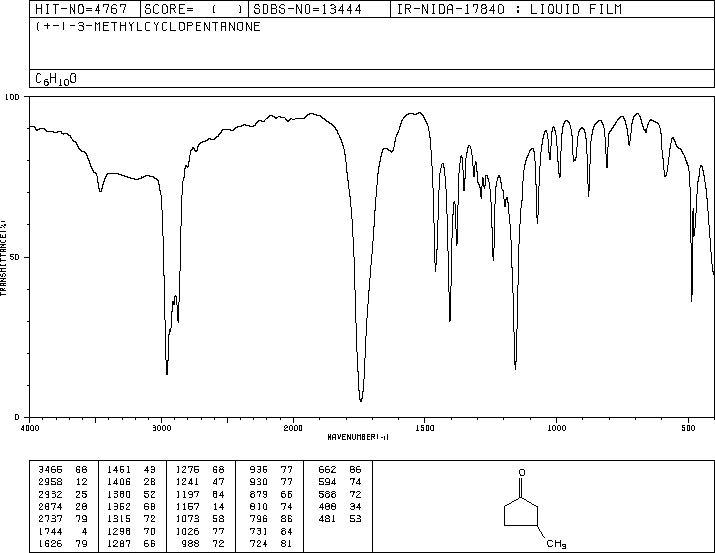Select peak table entry 2737
Image resolution: width=715 pixels, height=553 pixels.
tap(51, 519)
